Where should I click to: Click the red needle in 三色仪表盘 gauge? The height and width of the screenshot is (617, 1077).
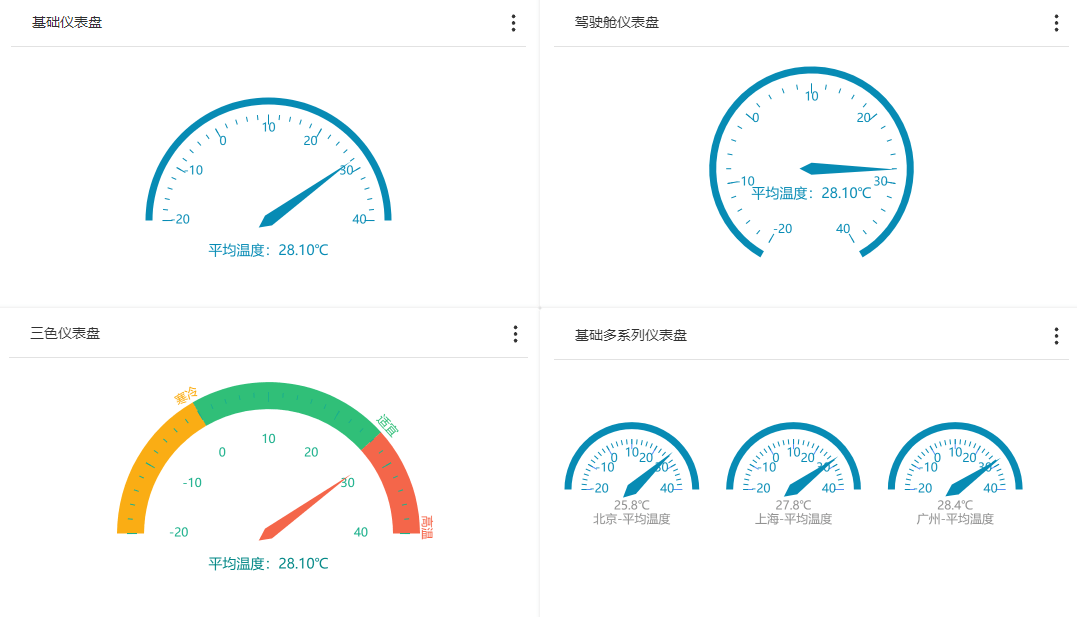click(300, 510)
